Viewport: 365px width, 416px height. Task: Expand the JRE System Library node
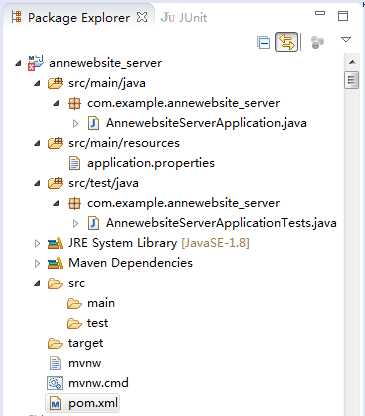point(37,243)
